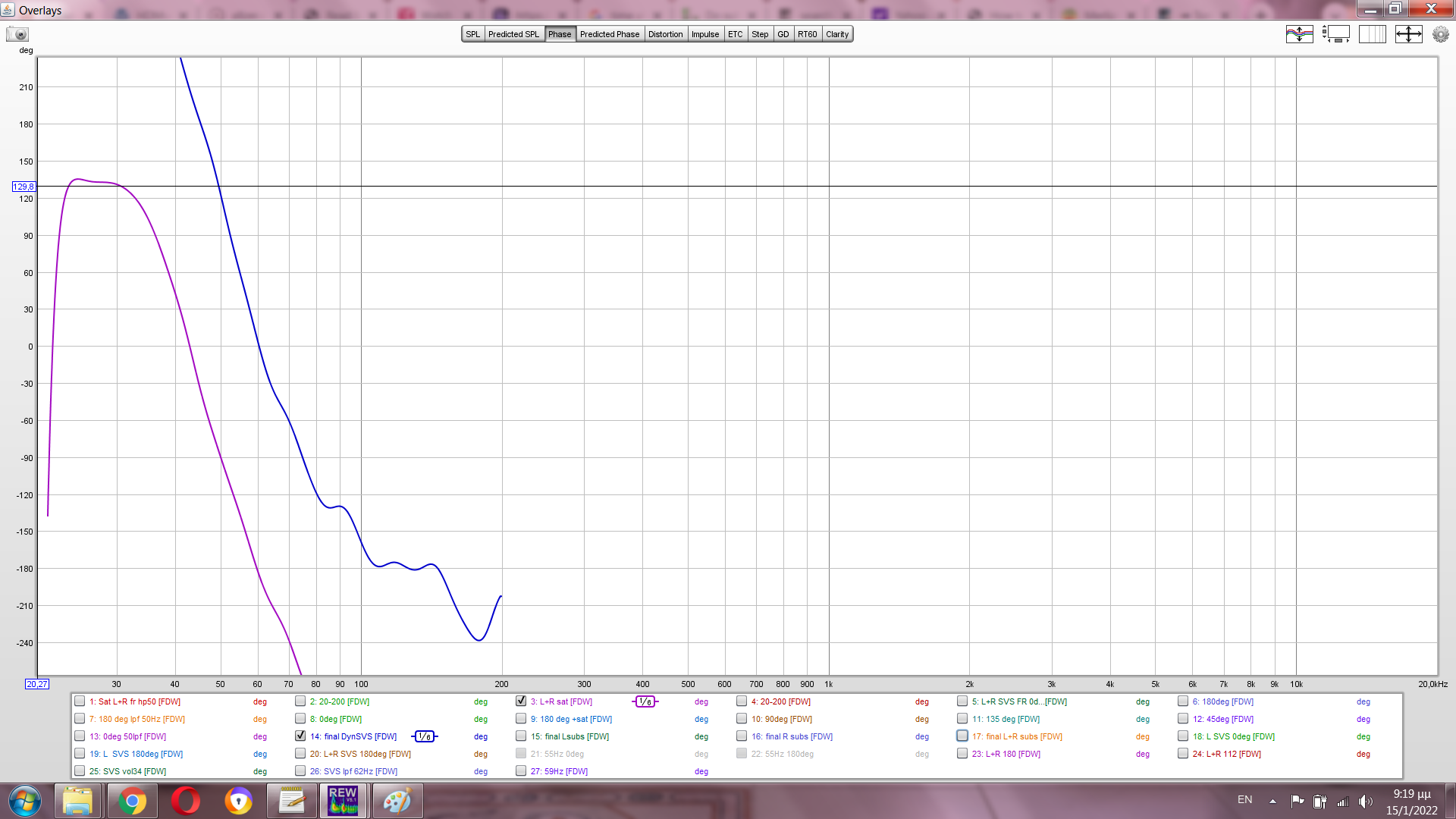Click the capture graph camera icon
The width and height of the screenshot is (1456, 819).
17,34
